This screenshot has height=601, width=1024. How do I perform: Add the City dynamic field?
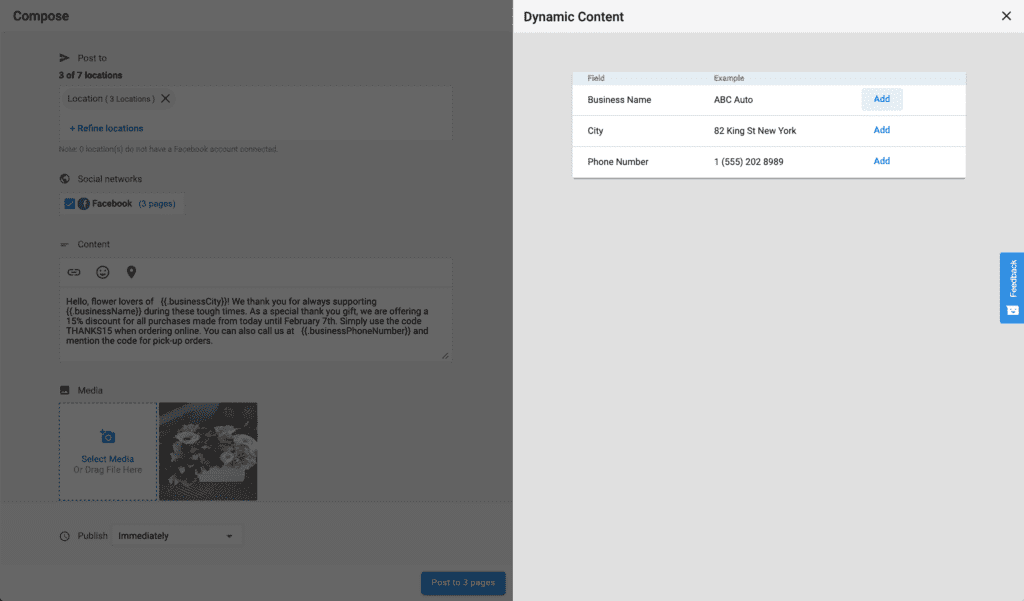coord(881,130)
